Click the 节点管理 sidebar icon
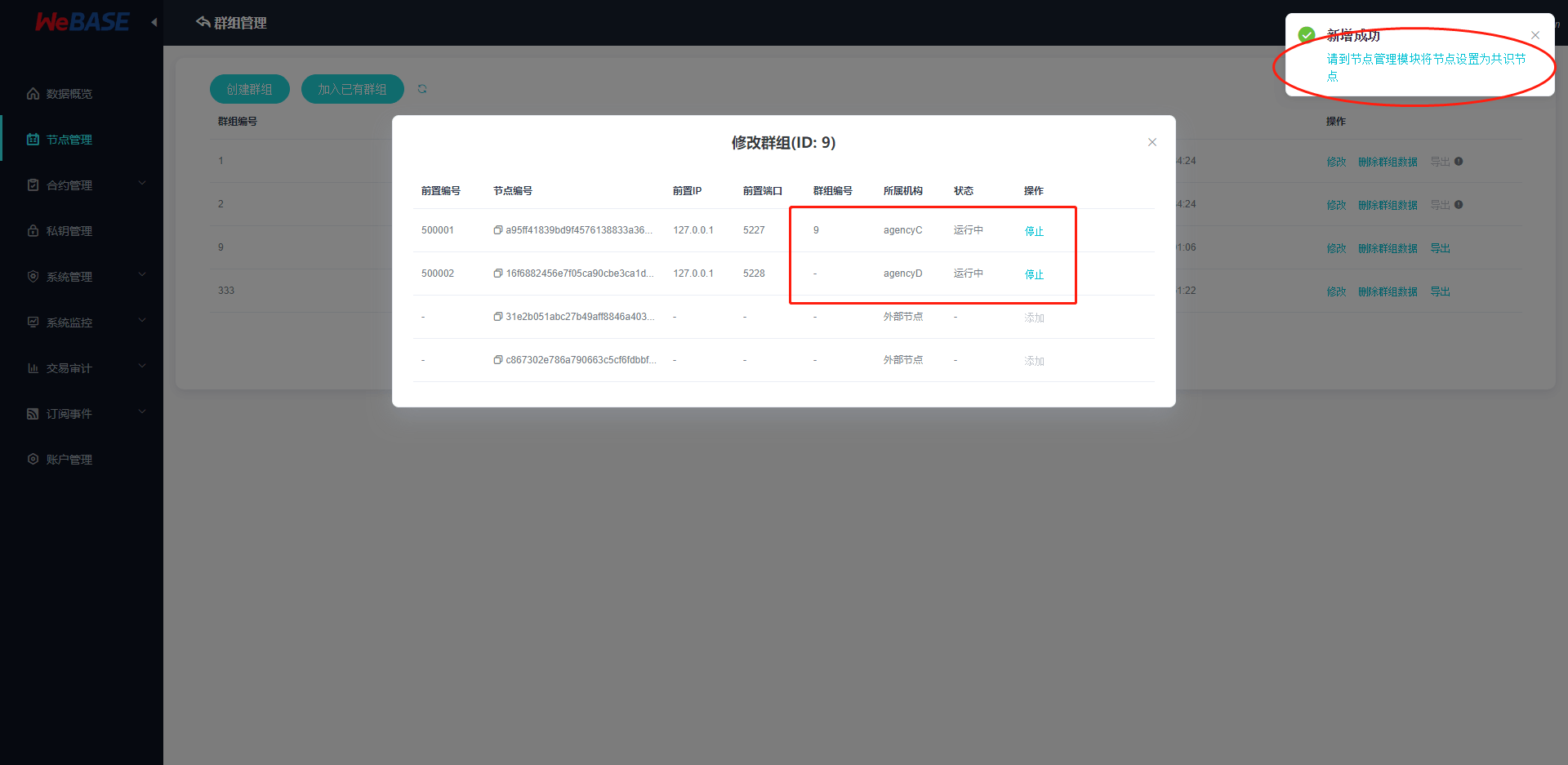 coord(33,140)
